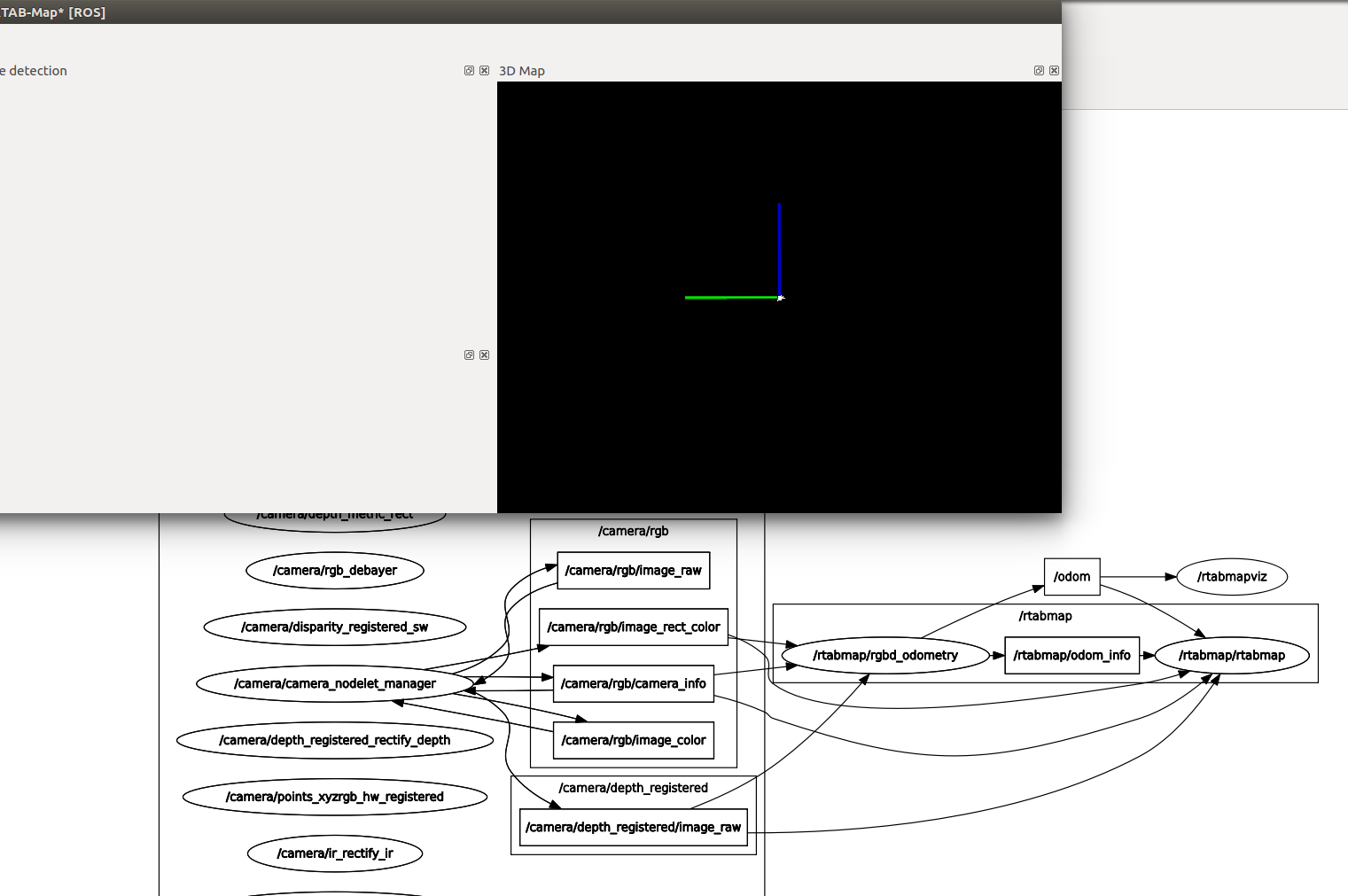Select the /odom topic node
The image size is (1348, 896).
click(x=1071, y=577)
